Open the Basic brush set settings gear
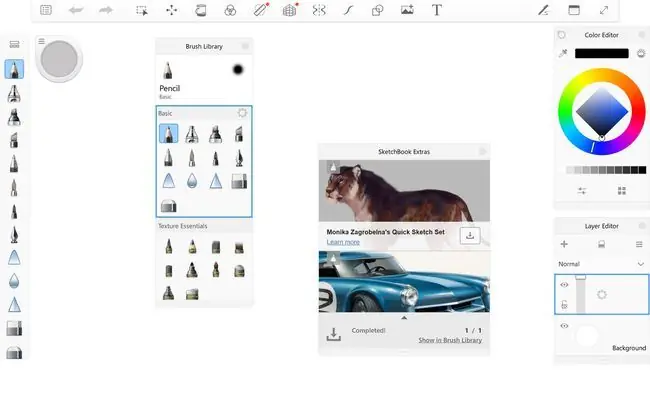 [242, 113]
